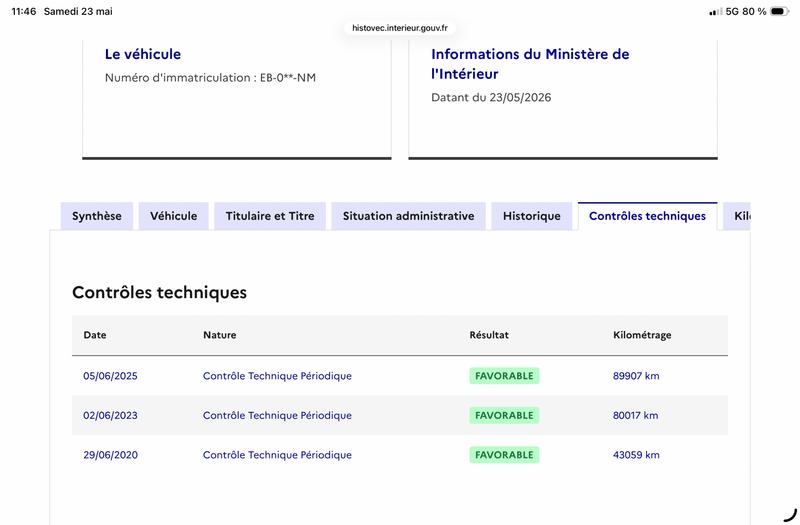Open the partially visible Kilométrage tab

737,216
